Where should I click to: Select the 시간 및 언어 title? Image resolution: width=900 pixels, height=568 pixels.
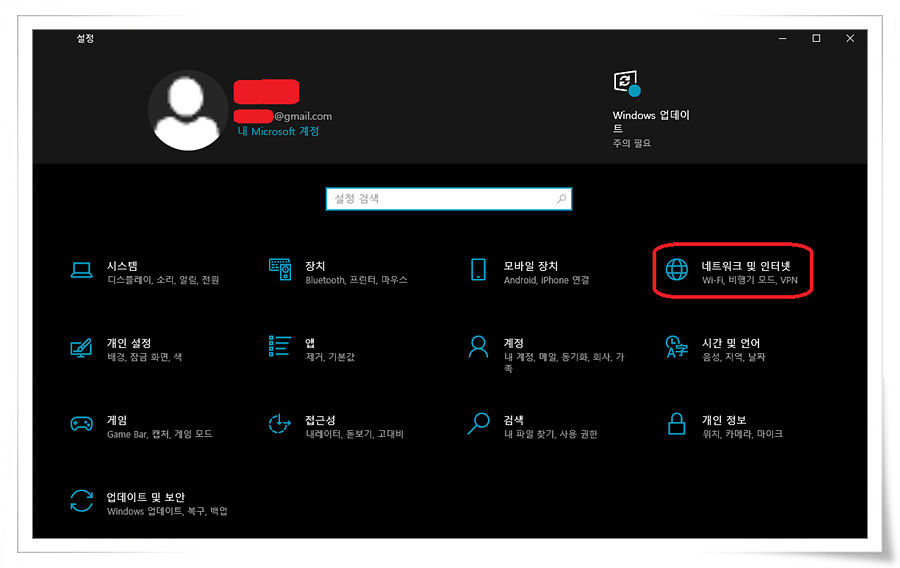point(731,343)
